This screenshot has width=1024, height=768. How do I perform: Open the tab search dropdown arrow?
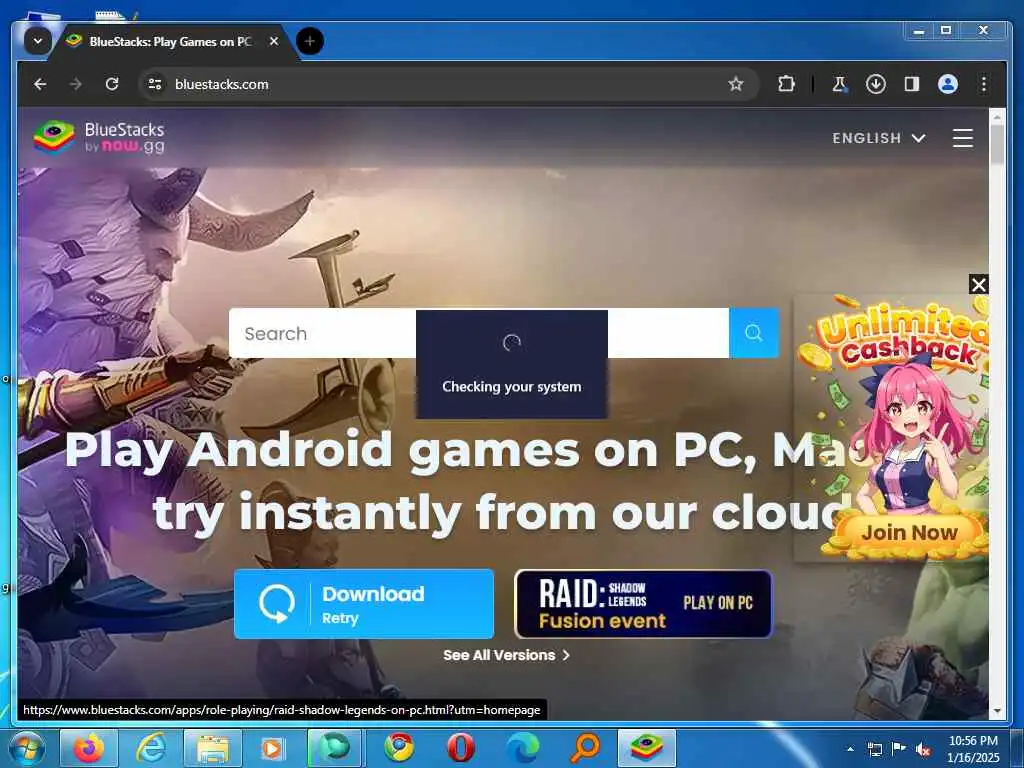(x=38, y=42)
